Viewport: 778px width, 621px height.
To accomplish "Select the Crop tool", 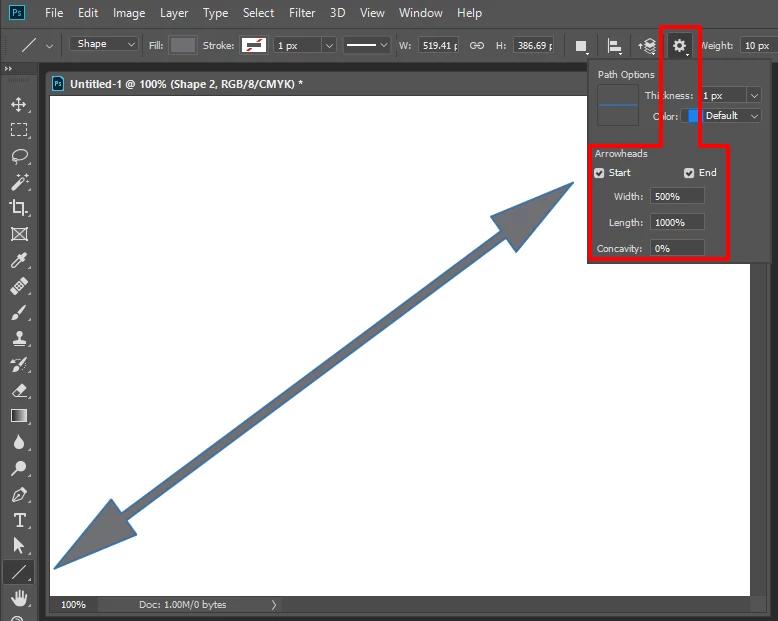I will pos(19,207).
